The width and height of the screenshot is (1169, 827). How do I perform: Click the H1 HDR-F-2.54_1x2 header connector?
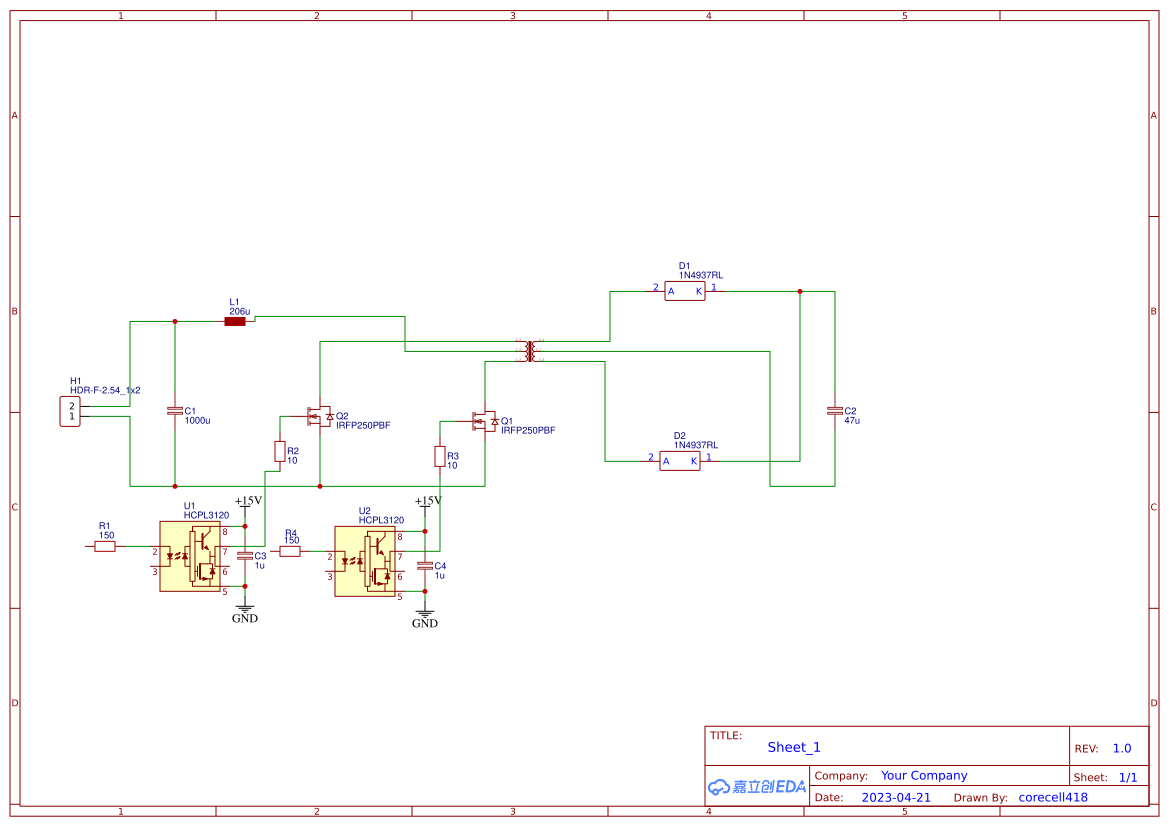68,410
